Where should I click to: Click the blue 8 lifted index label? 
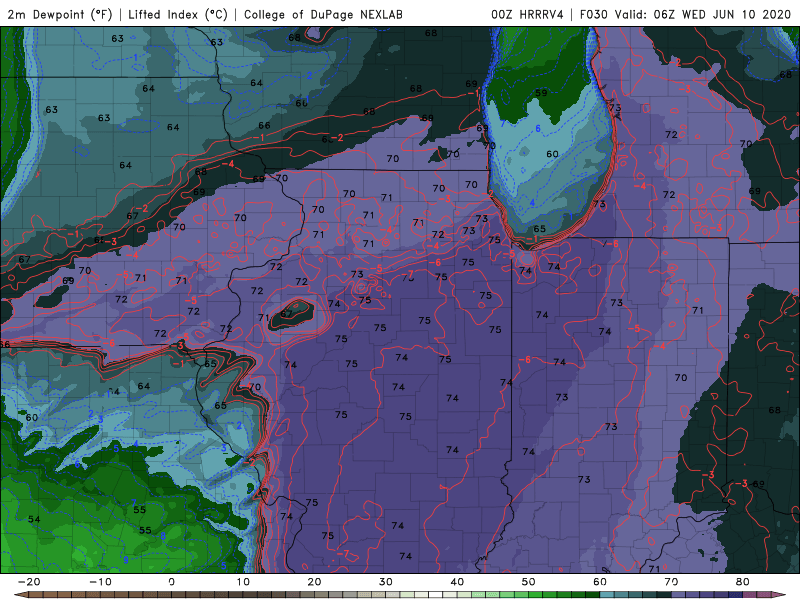(163, 536)
